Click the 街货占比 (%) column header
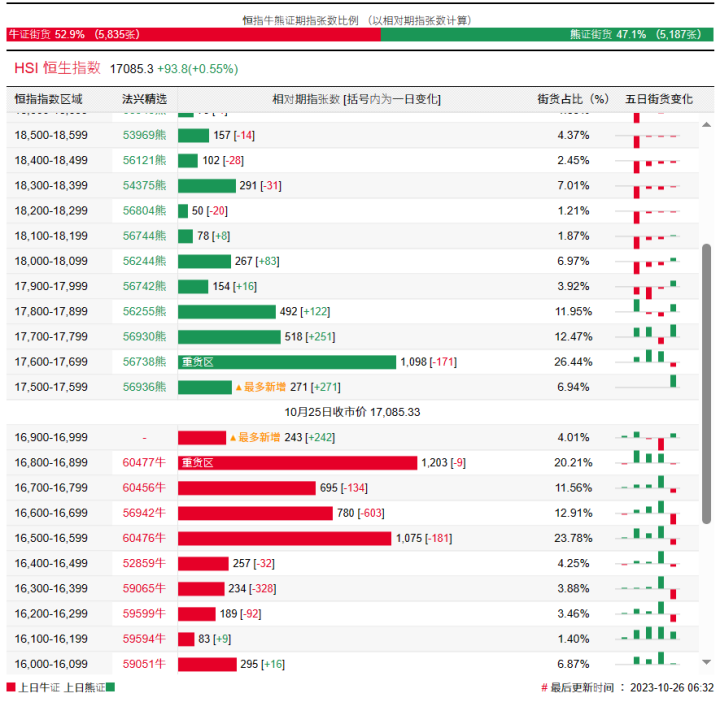Image resolution: width=720 pixels, height=703 pixels. [573, 99]
